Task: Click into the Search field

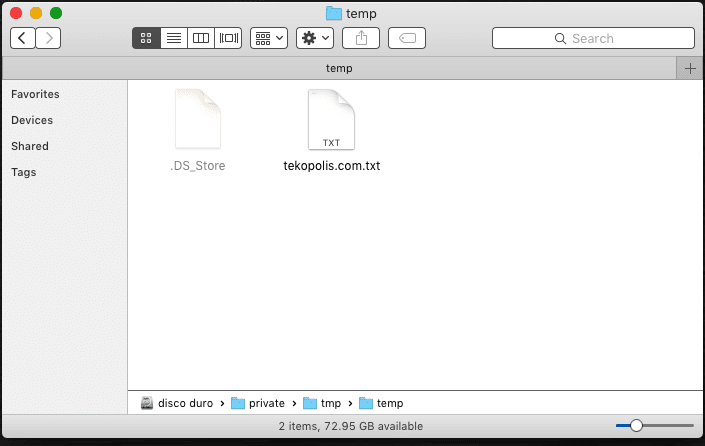Action: (x=593, y=38)
